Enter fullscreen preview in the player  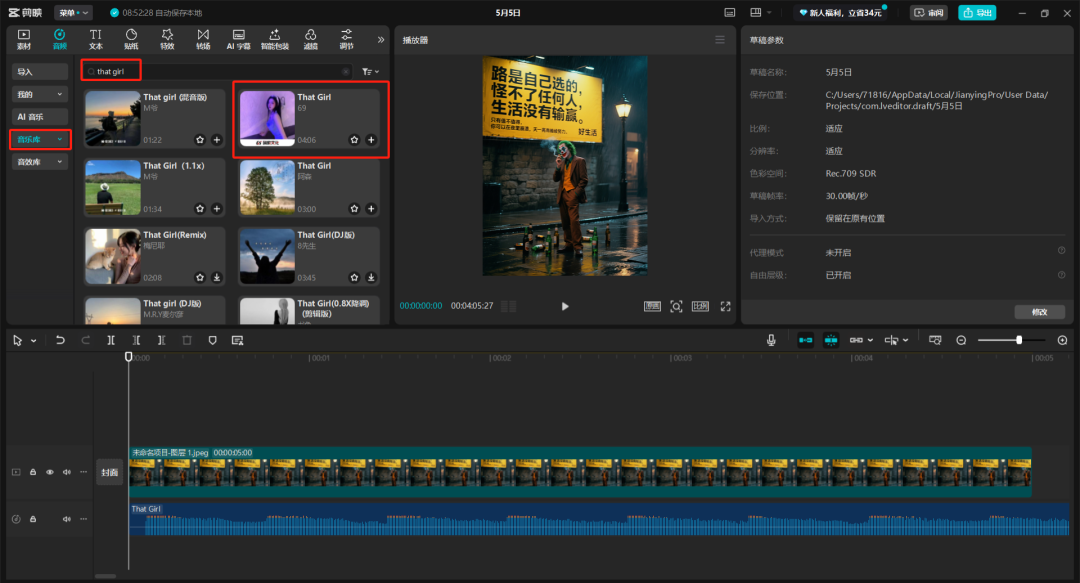[725, 307]
